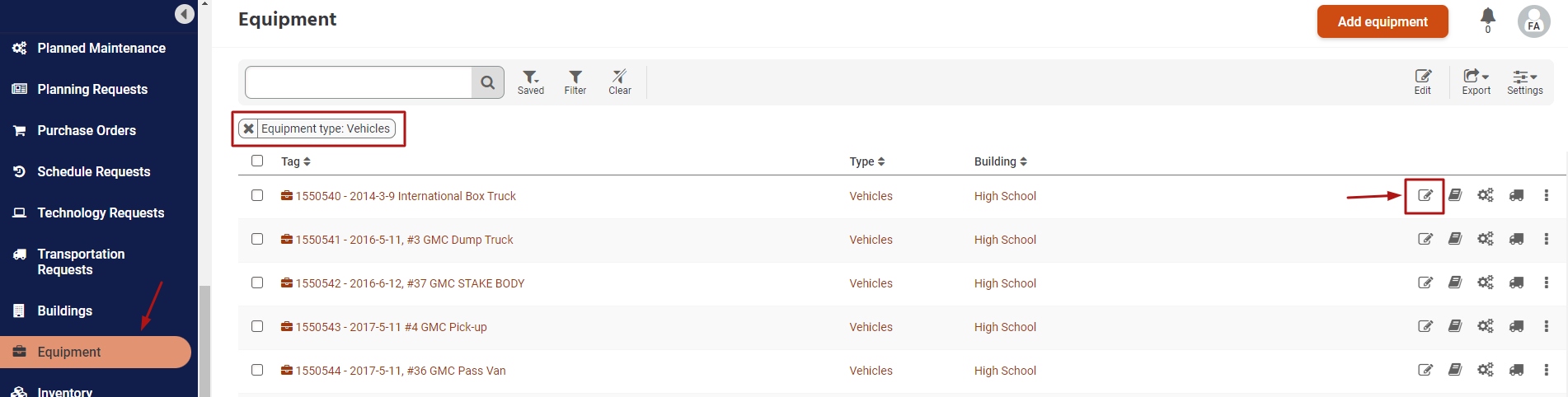Open the Settings dropdown
This screenshot has height=397, width=1568.
click(1525, 82)
